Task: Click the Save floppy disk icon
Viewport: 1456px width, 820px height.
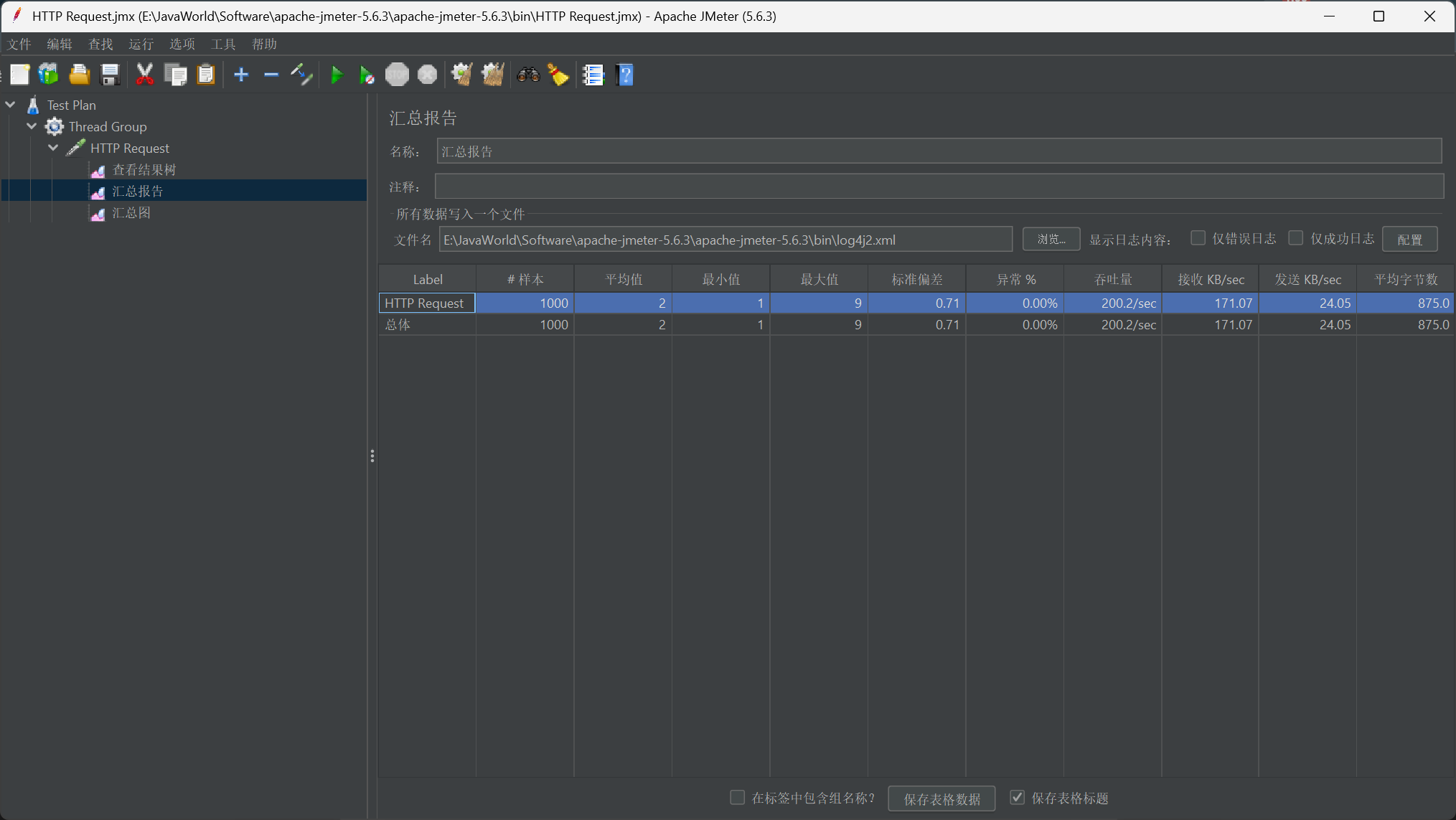Action: click(110, 75)
